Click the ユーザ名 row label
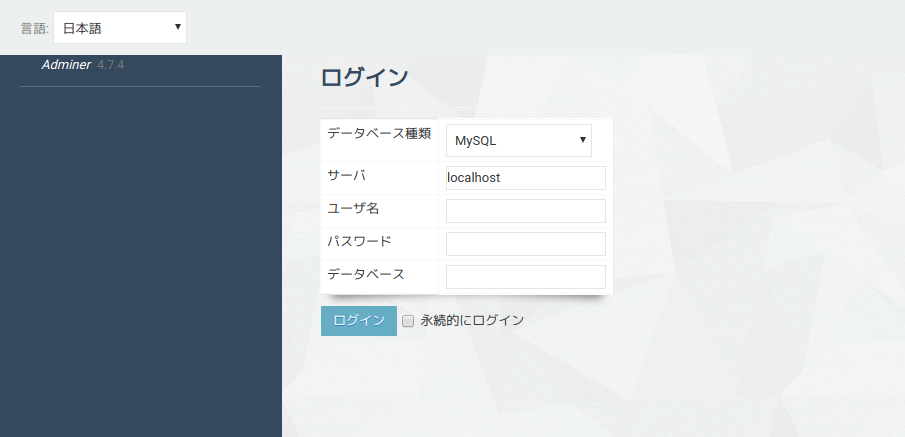This screenshot has height=437, width=905. coord(353,208)
